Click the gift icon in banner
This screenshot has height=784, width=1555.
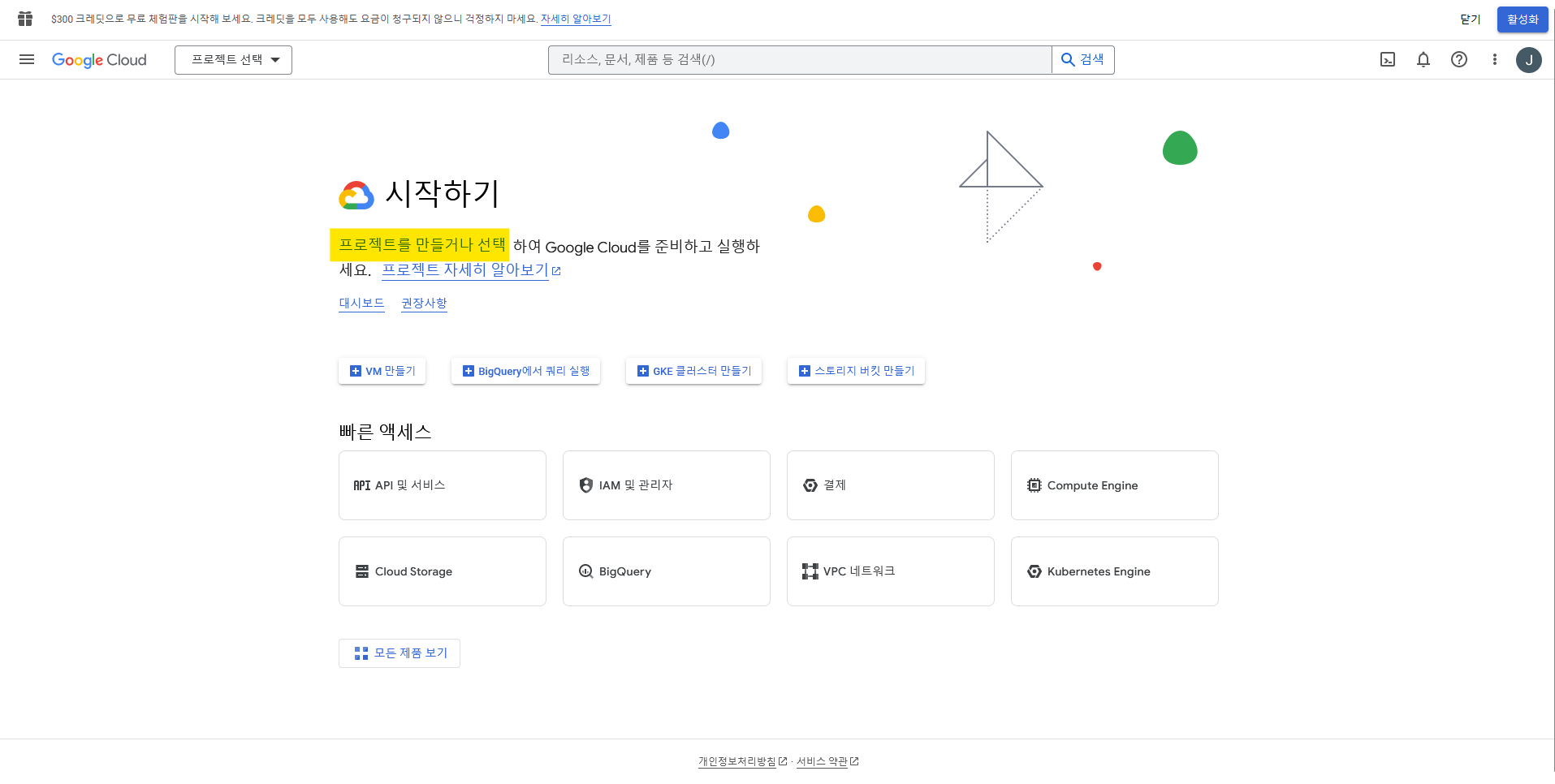click(x=25, y=19)
